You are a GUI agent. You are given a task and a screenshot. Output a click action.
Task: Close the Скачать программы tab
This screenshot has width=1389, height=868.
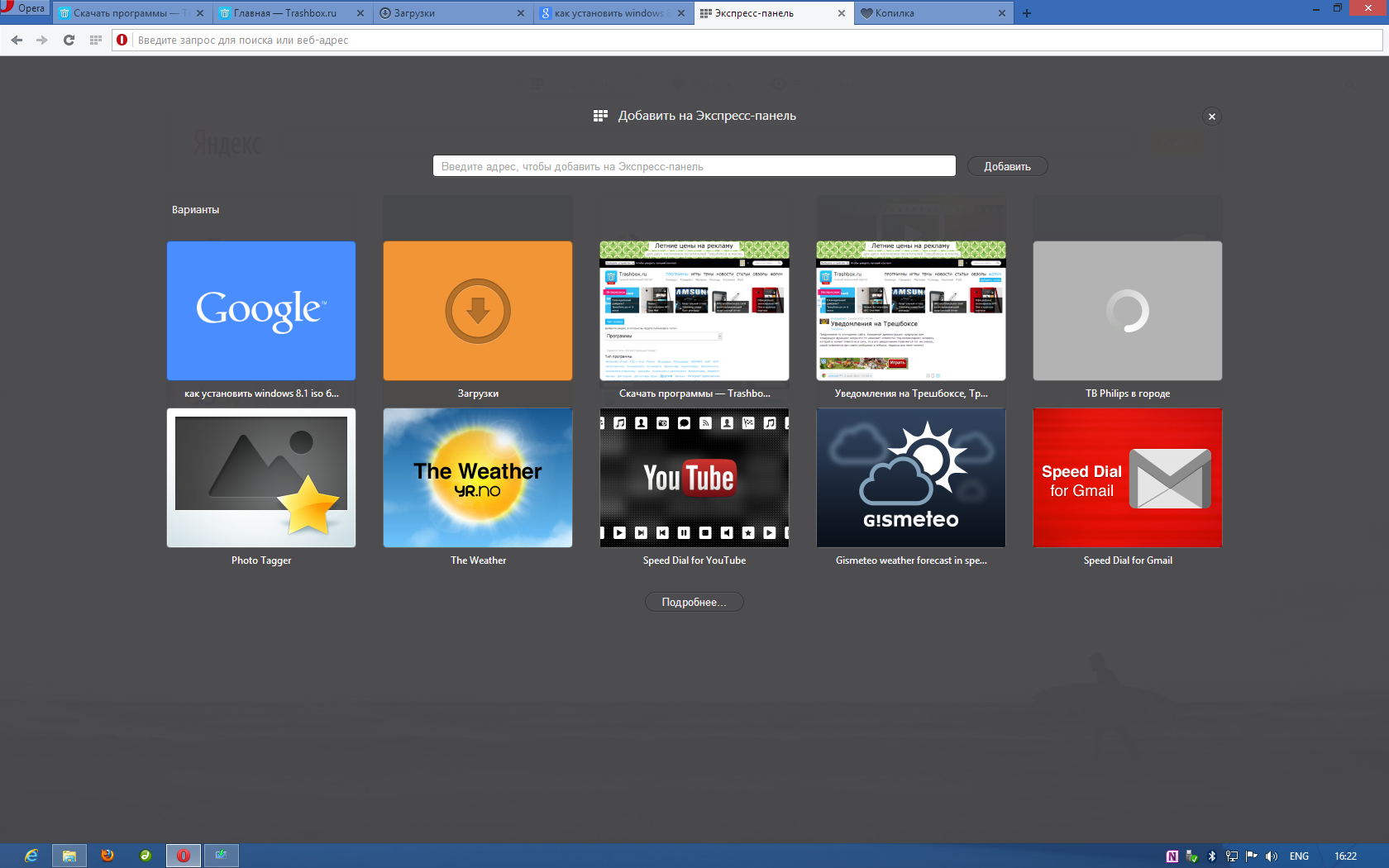pyautogui.click(x=200, y=13)
